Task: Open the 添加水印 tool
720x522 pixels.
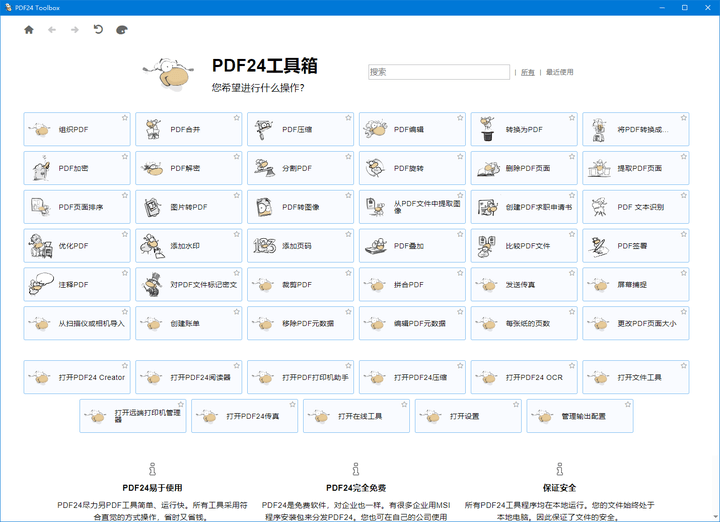Action: pos(188,246)
